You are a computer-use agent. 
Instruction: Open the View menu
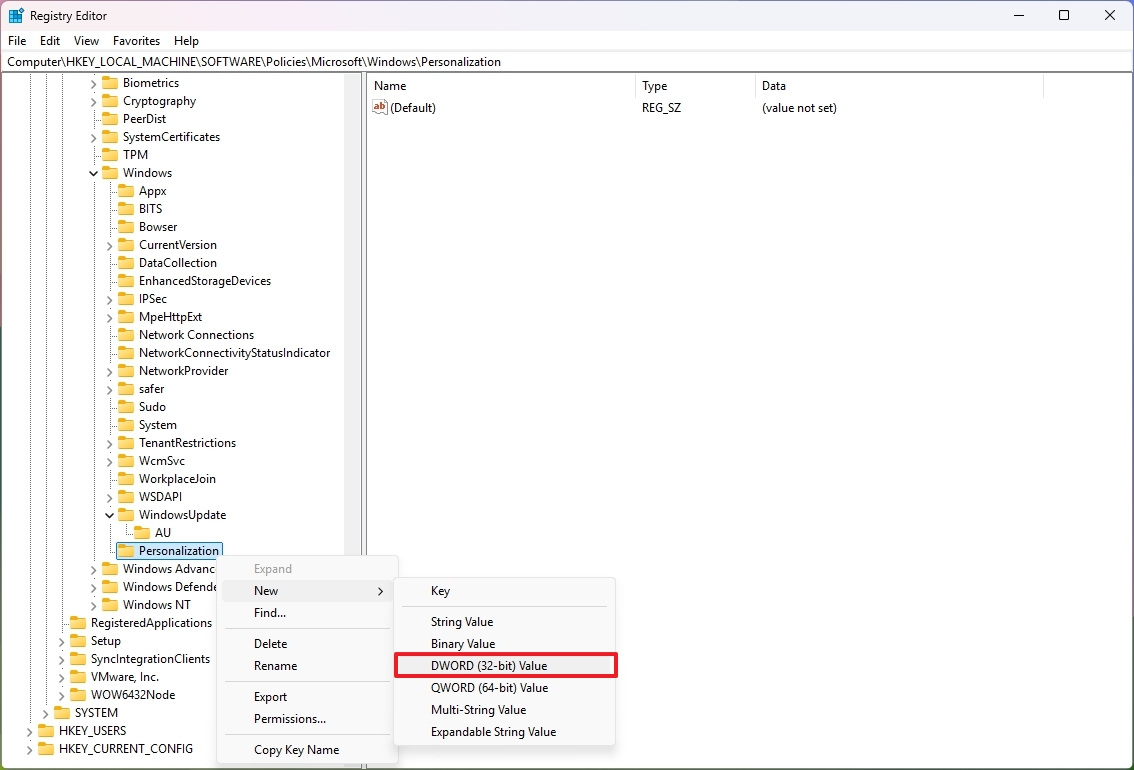click(86, 41)
